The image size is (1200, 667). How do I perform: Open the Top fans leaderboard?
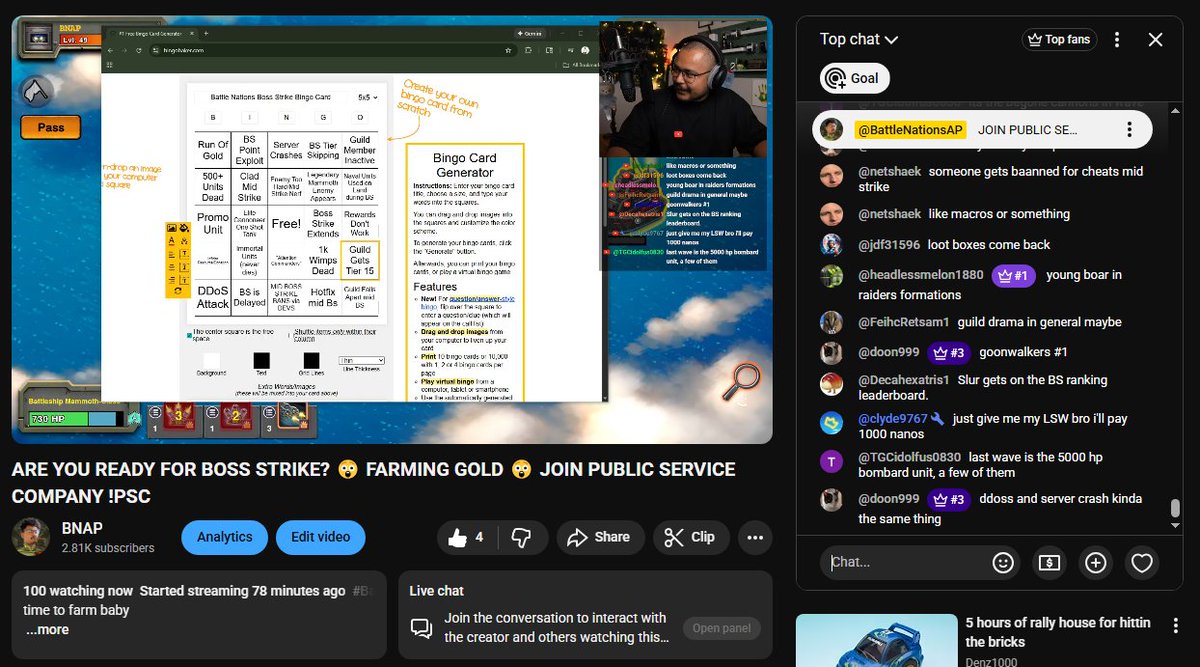click(x=1059, y=40)
